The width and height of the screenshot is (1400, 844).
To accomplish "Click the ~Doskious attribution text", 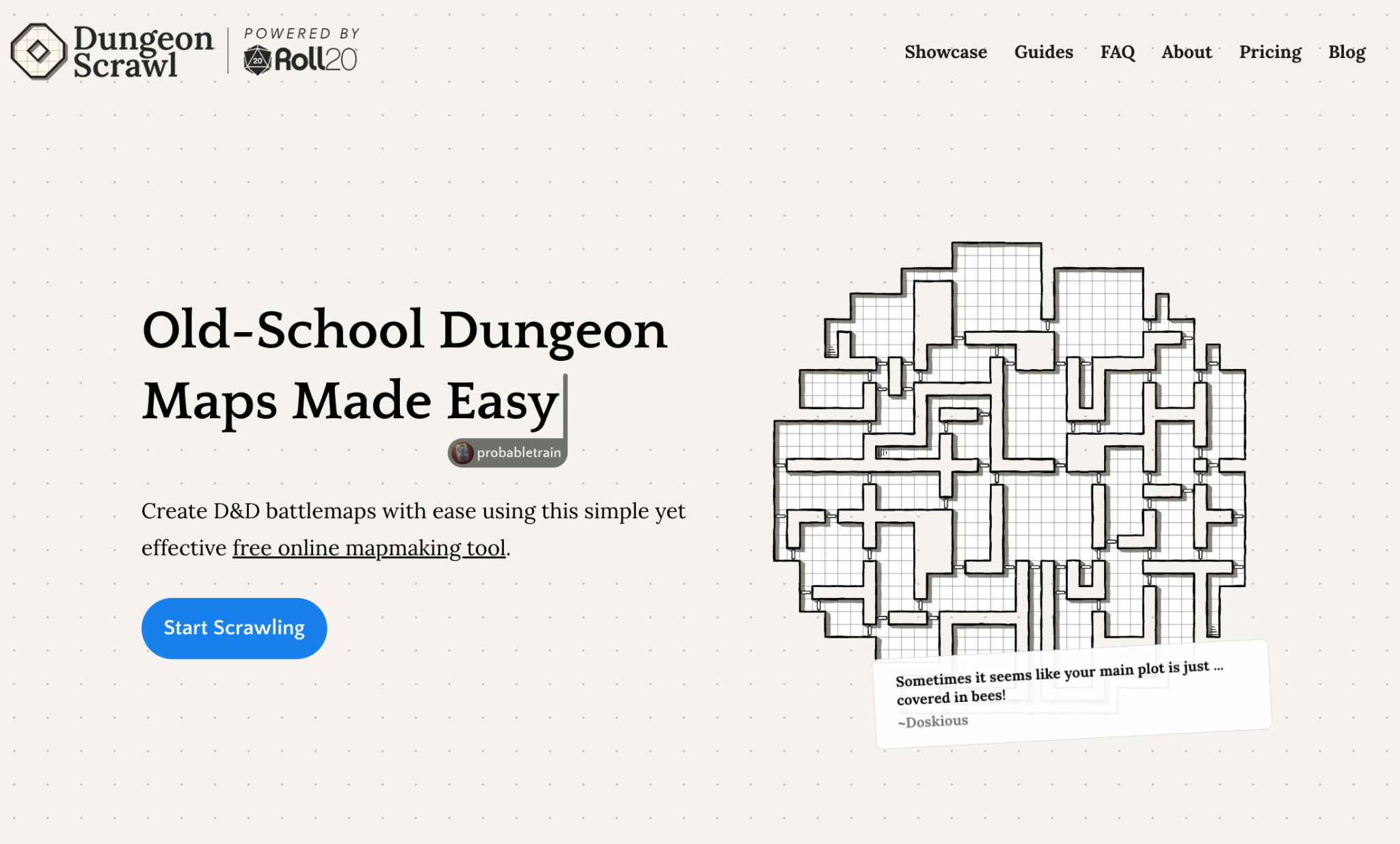I will click(x=934, y=720).
